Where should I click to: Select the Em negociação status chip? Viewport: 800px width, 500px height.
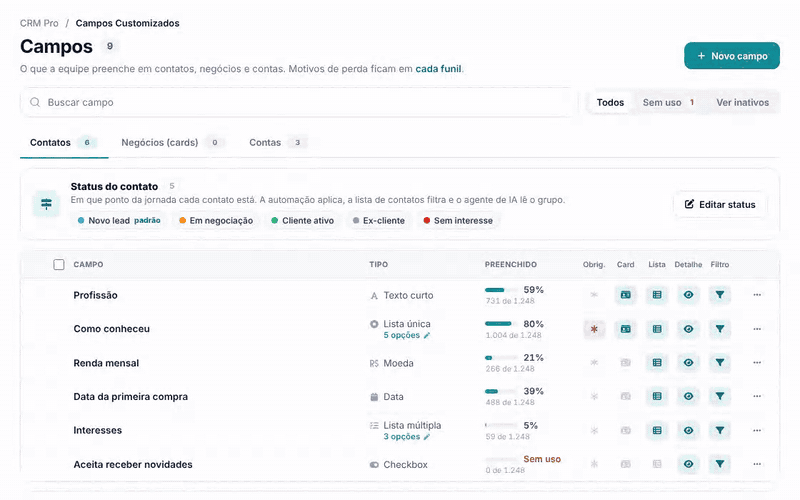click(x=216, y=220)
